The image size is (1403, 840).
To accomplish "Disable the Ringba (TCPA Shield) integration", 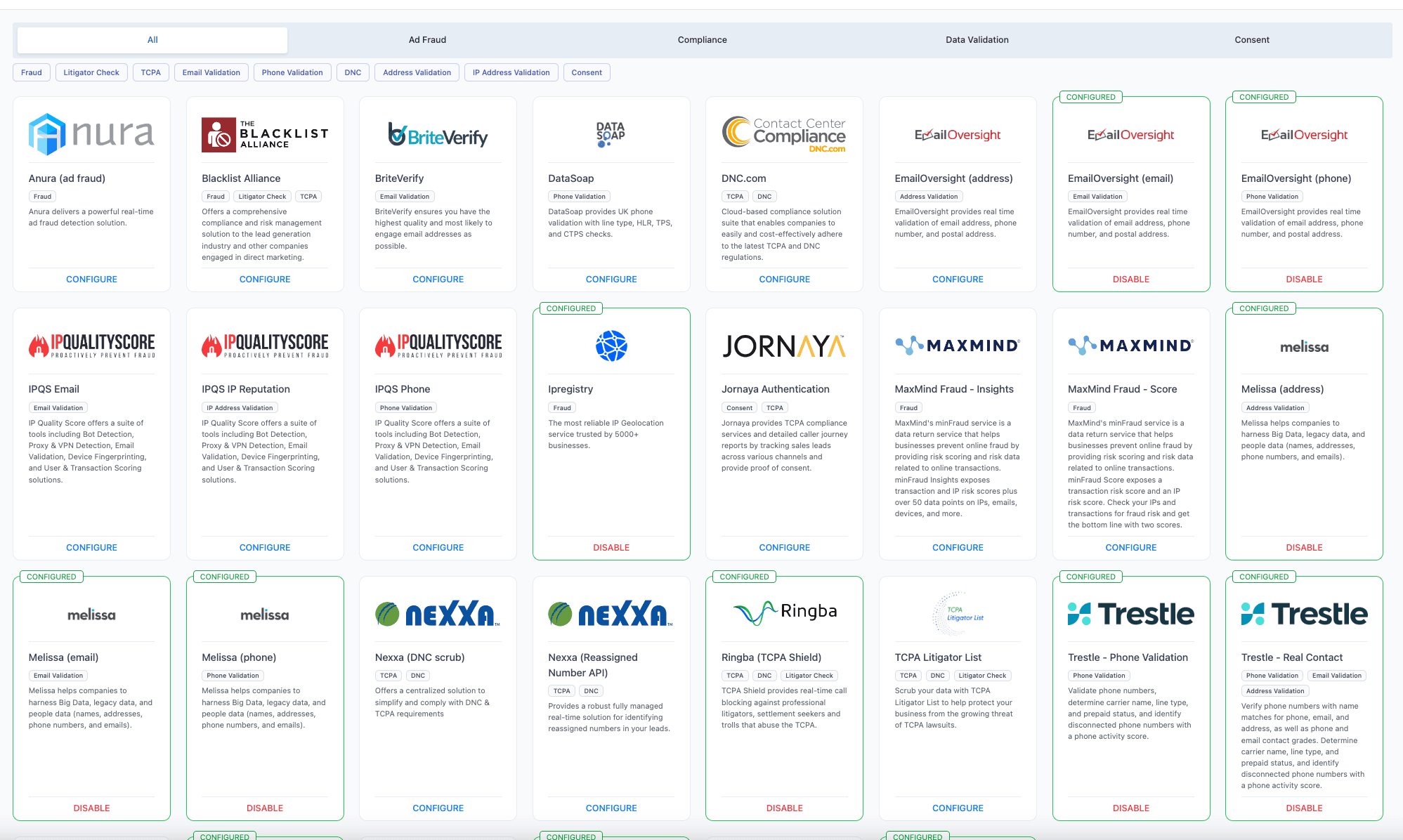I will point(785,808).
